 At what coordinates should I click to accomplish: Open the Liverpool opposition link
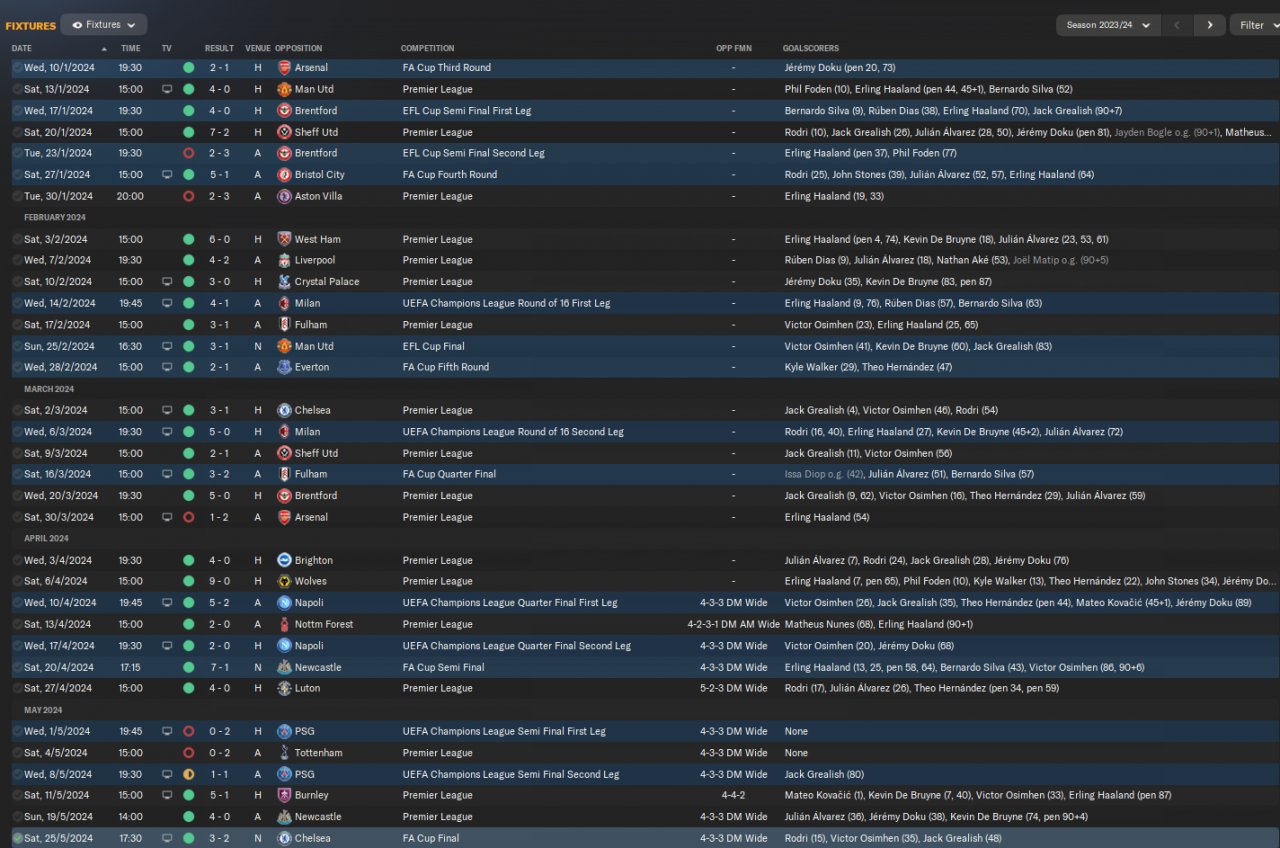tap(316, 260)
